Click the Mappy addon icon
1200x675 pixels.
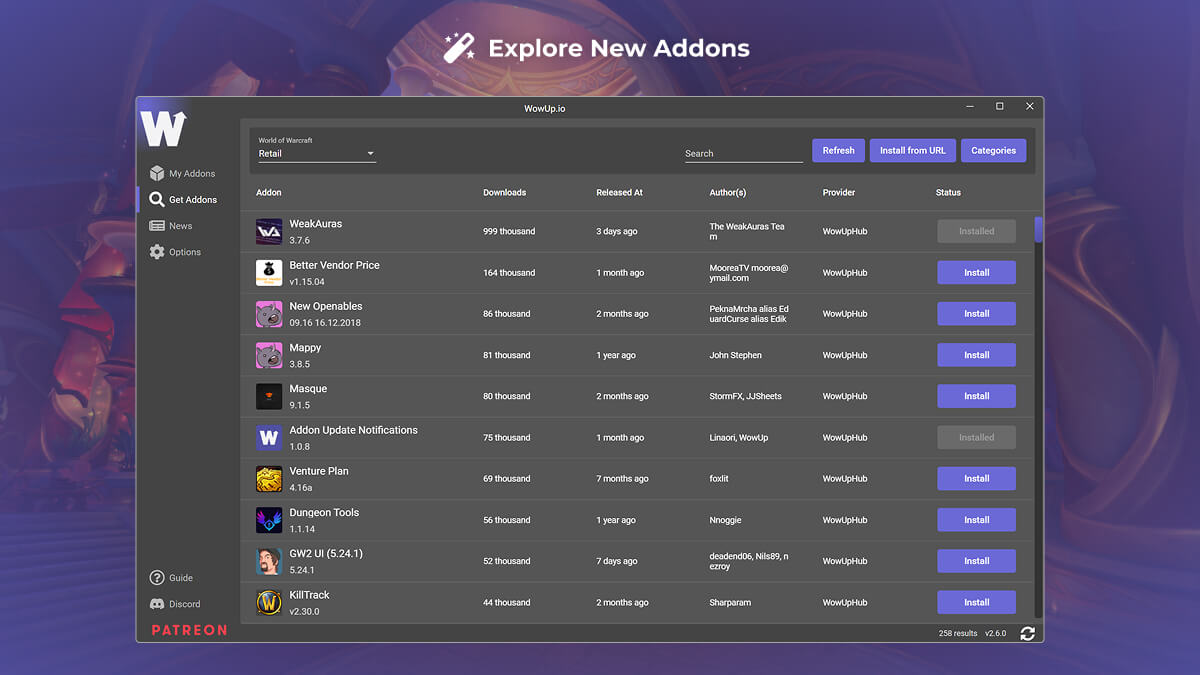269,355
